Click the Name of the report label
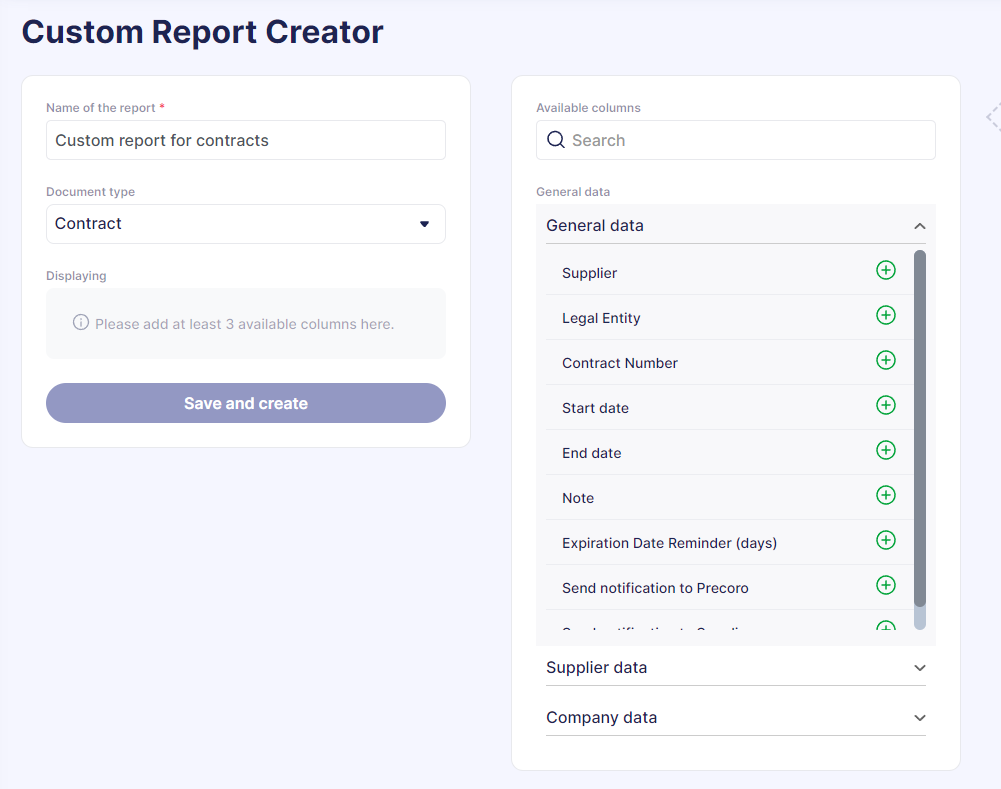Screen dimensions: 1001x789 [101, 108]
